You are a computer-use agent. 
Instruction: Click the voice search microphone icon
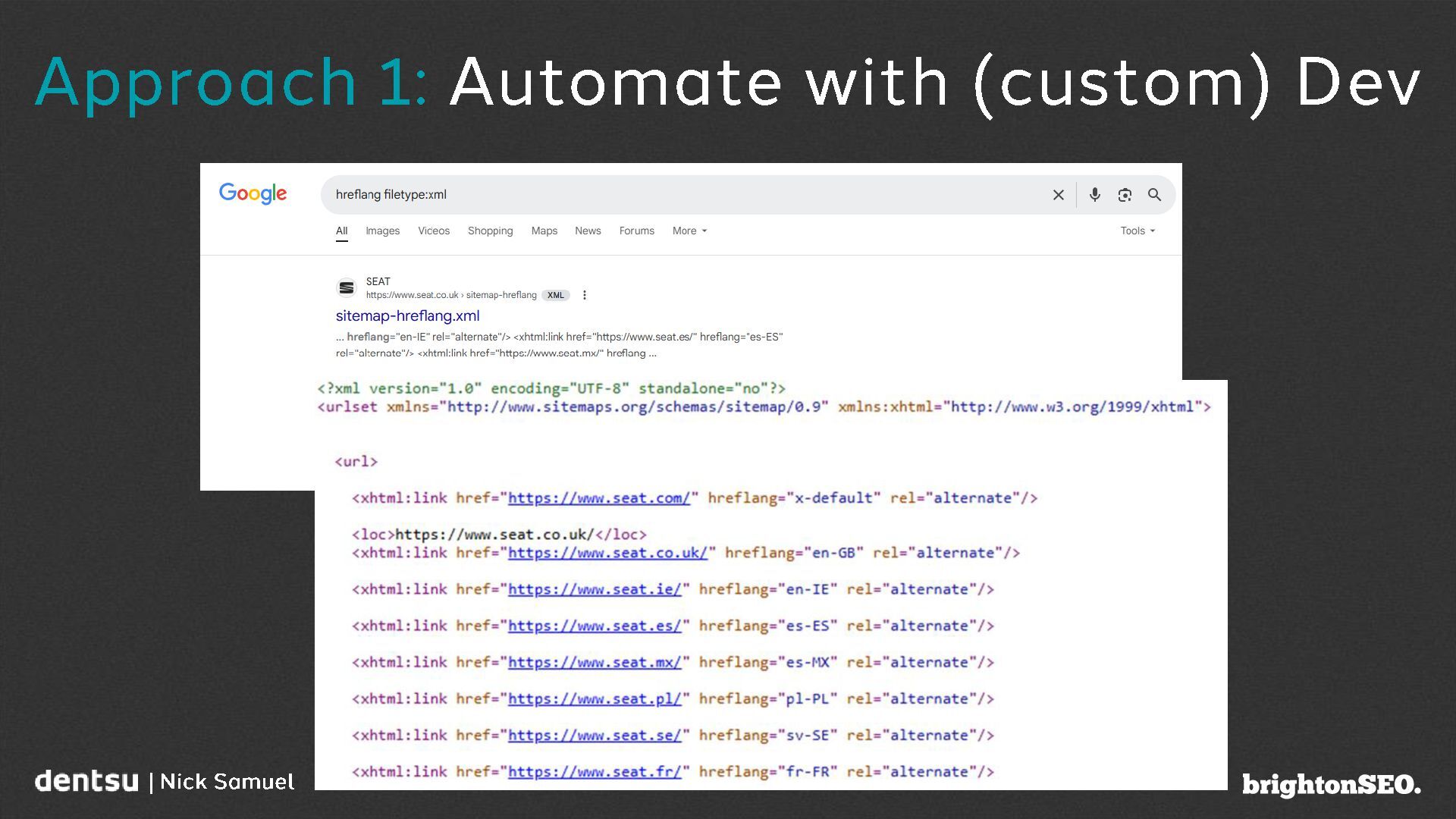click(x=1094, y=195)
